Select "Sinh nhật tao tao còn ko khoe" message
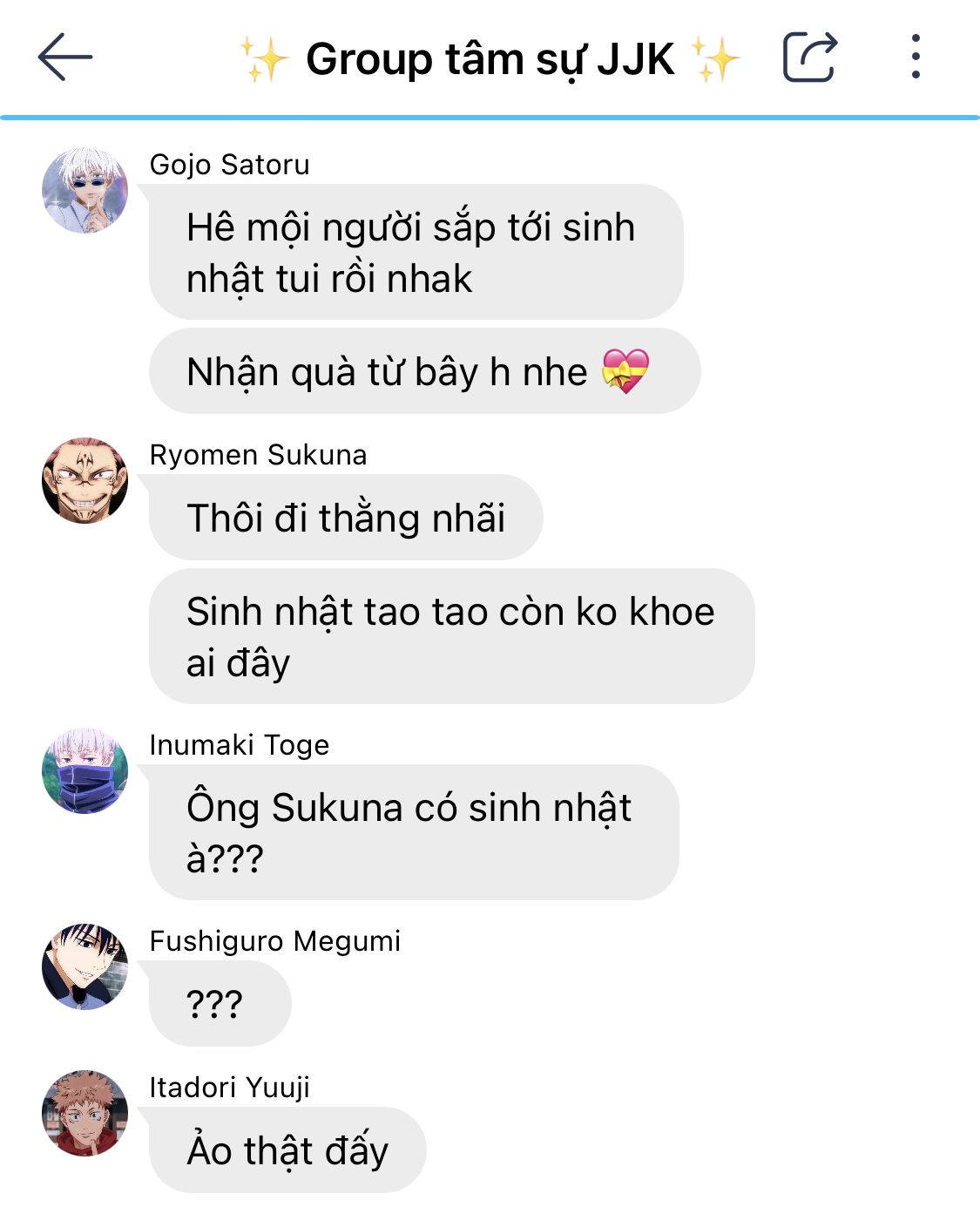This screenshot has height=1207, width=980. pyautogui.click(x=451, y=636)
